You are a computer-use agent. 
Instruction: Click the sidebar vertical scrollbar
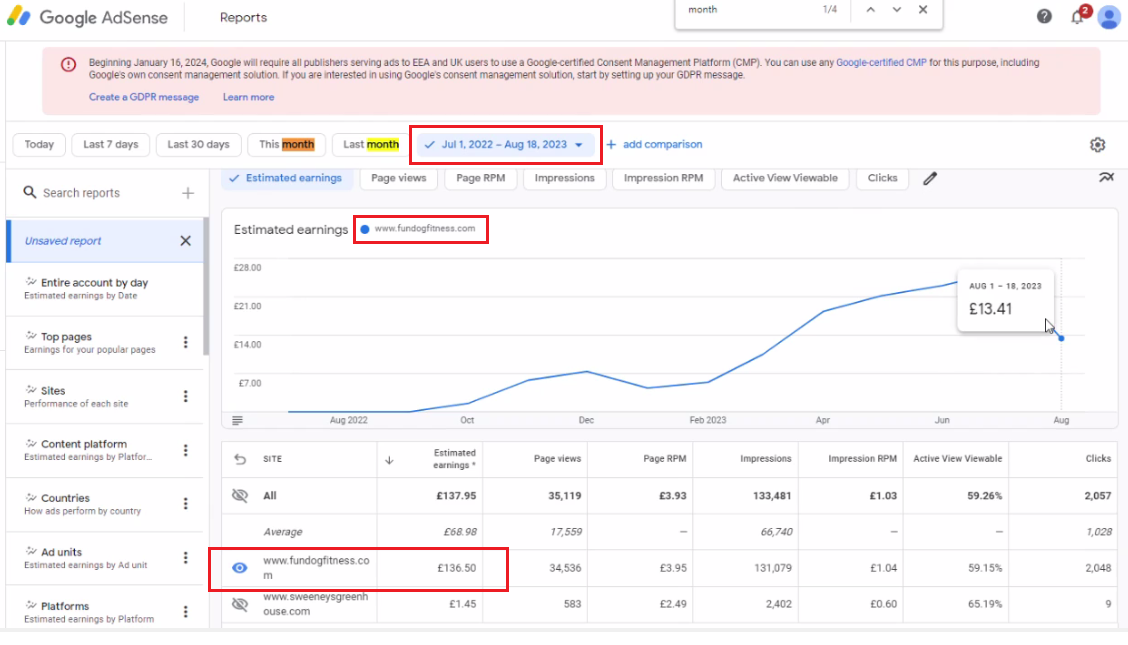[x=206, y=286]
